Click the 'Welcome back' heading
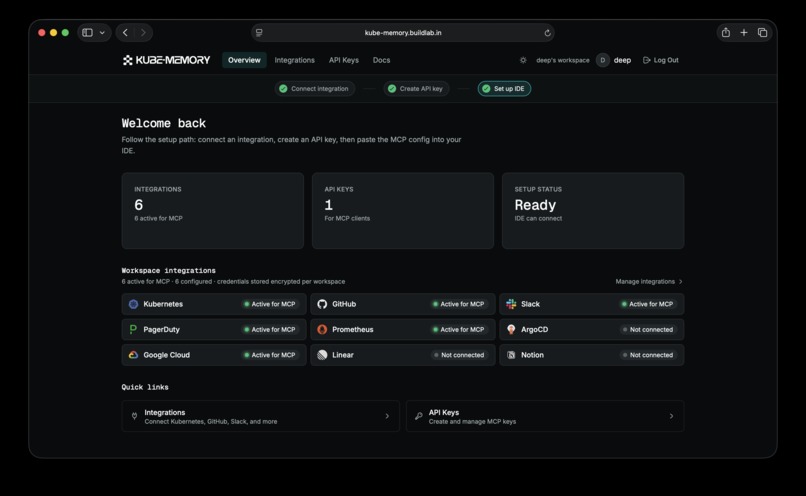The height and width of the screenshot is (496, 806). click(163, 123)
